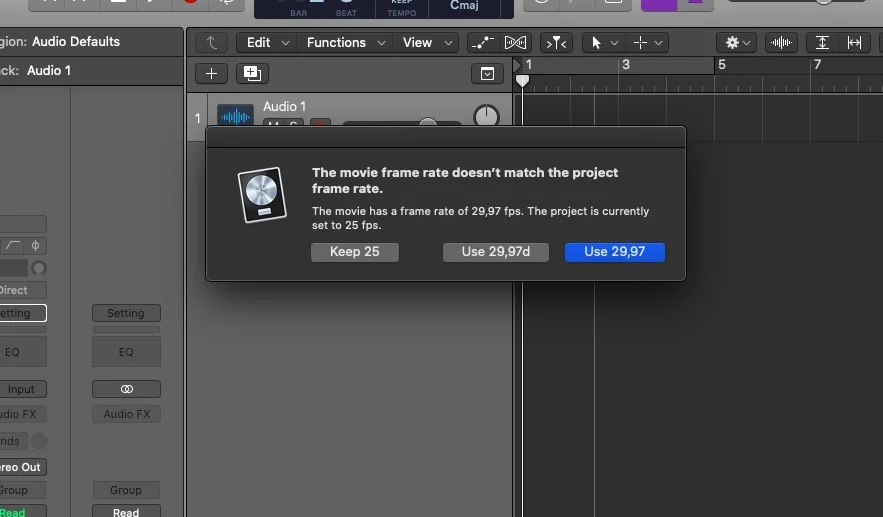Click the playhead handle at bar 1
Image resolution: width=883 pixels, height=517 pixels.
(522, 81)
